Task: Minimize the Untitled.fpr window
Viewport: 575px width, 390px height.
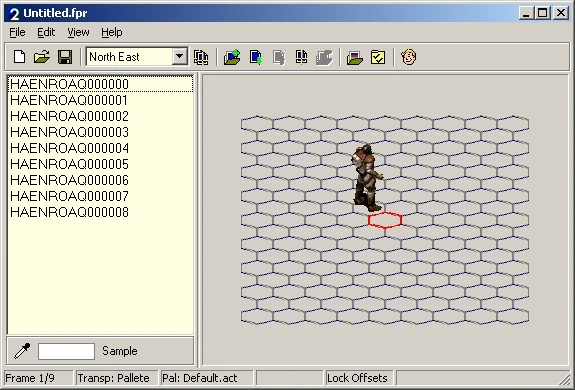Action: (526, 13)
